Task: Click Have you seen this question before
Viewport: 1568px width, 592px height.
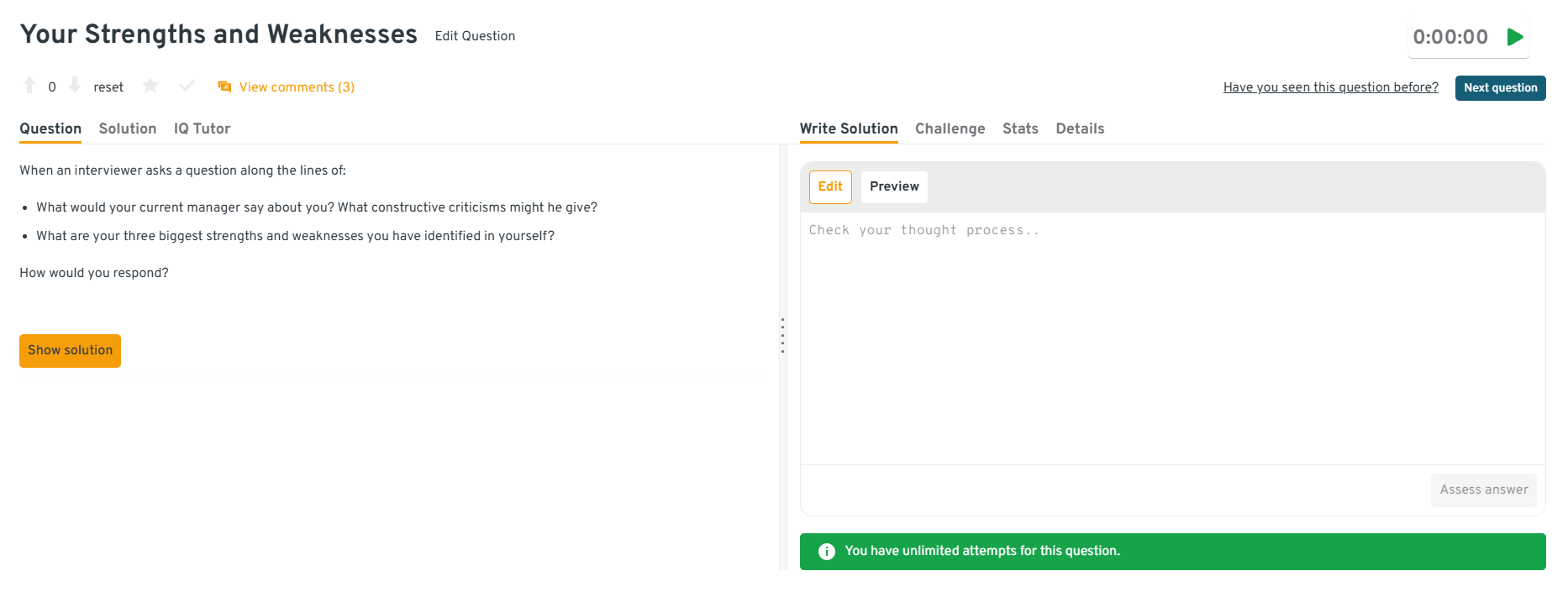Action: pos(1330,87)
